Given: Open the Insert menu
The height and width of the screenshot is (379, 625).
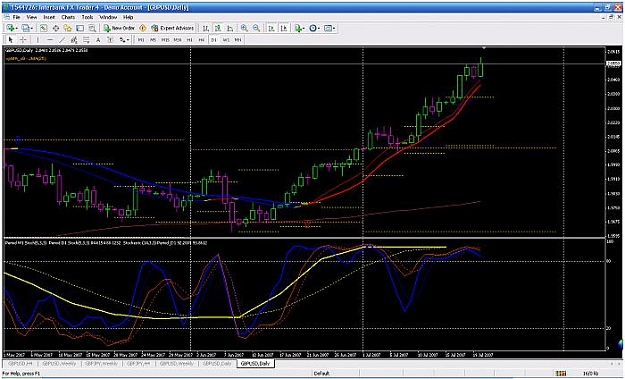Looking at the screenshot, I should click(49, 17).
